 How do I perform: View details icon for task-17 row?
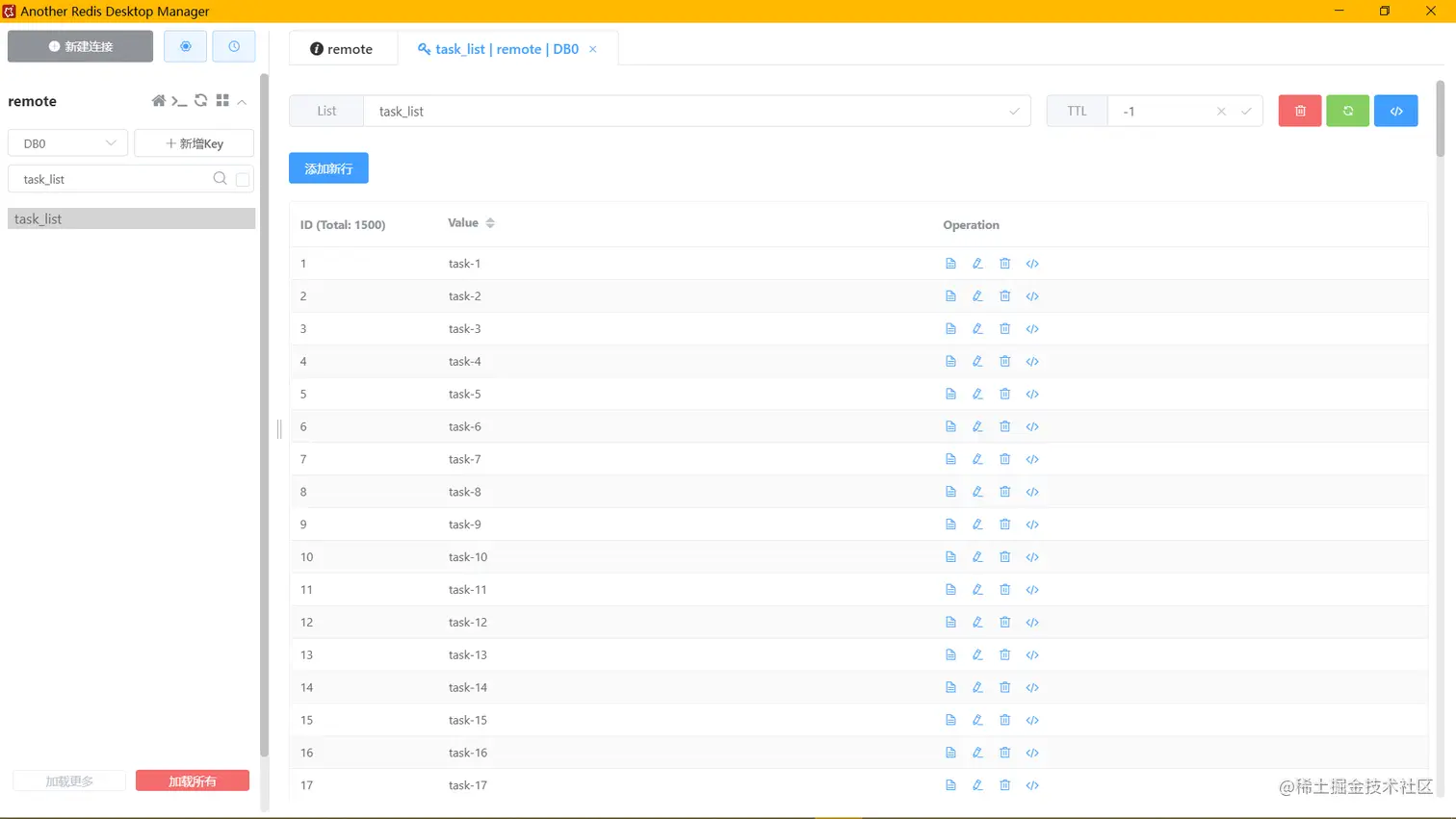(950, 785)
